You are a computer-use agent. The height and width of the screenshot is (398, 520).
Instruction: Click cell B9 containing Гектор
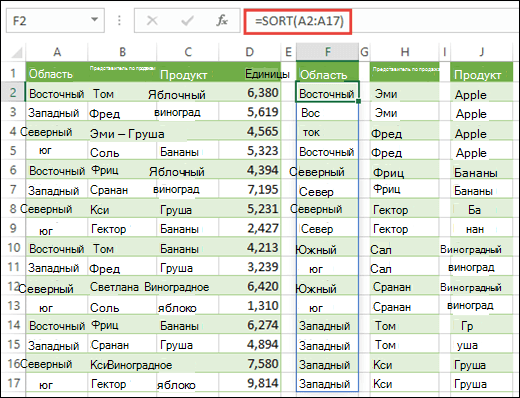pos(122,228)
